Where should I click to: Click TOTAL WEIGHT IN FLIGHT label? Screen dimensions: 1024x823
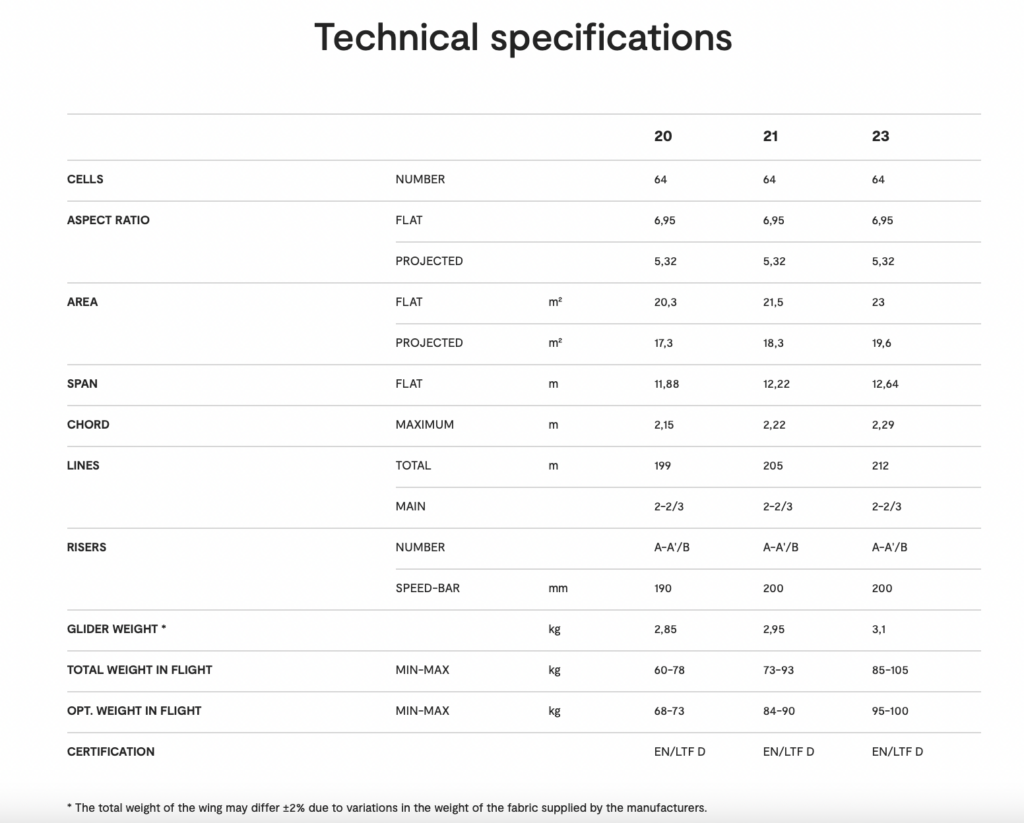click(x=139, y=670)
